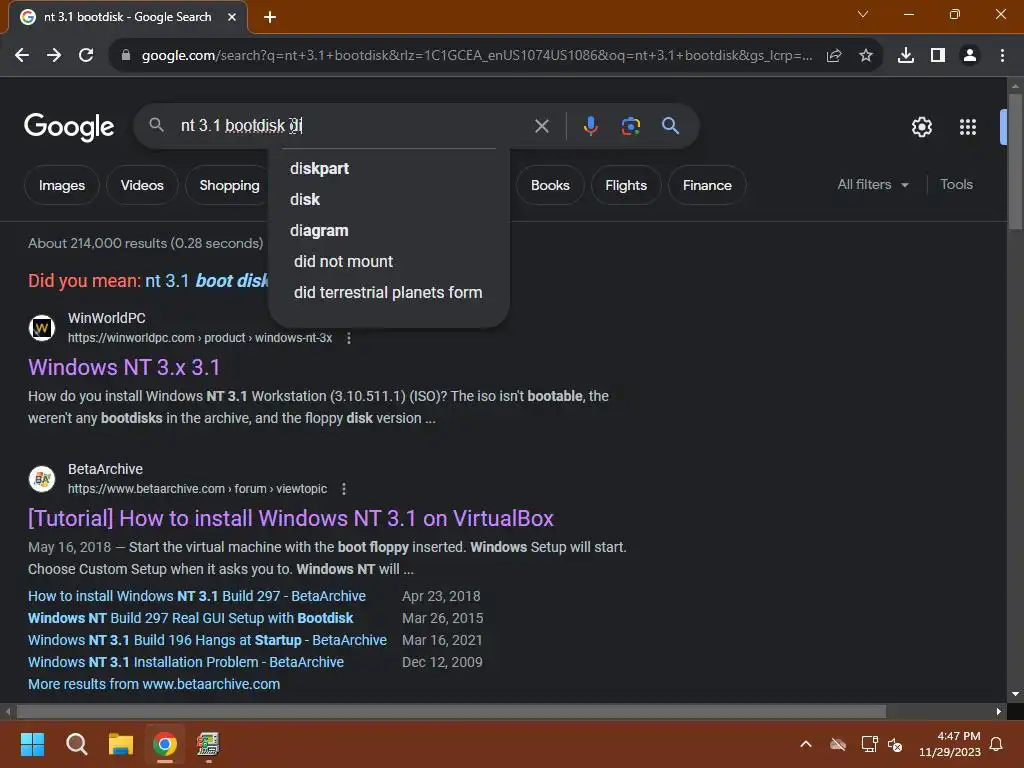The image size is (1024, 768).
Task: Clear the search box with X
Action: [x=541, y=126]
